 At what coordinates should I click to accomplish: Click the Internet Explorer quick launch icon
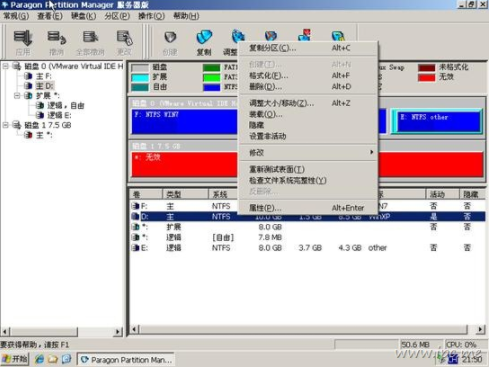coord(39,359)
